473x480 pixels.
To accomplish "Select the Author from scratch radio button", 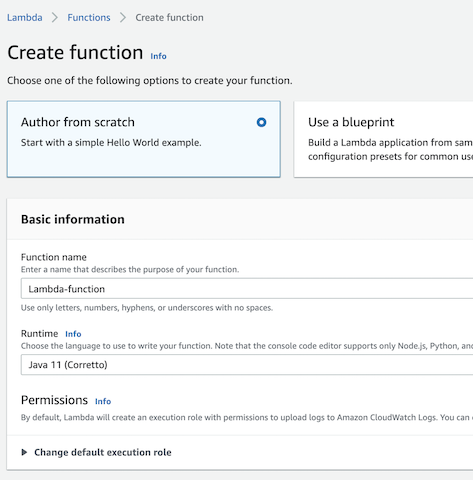I will (x=261, y=122).
